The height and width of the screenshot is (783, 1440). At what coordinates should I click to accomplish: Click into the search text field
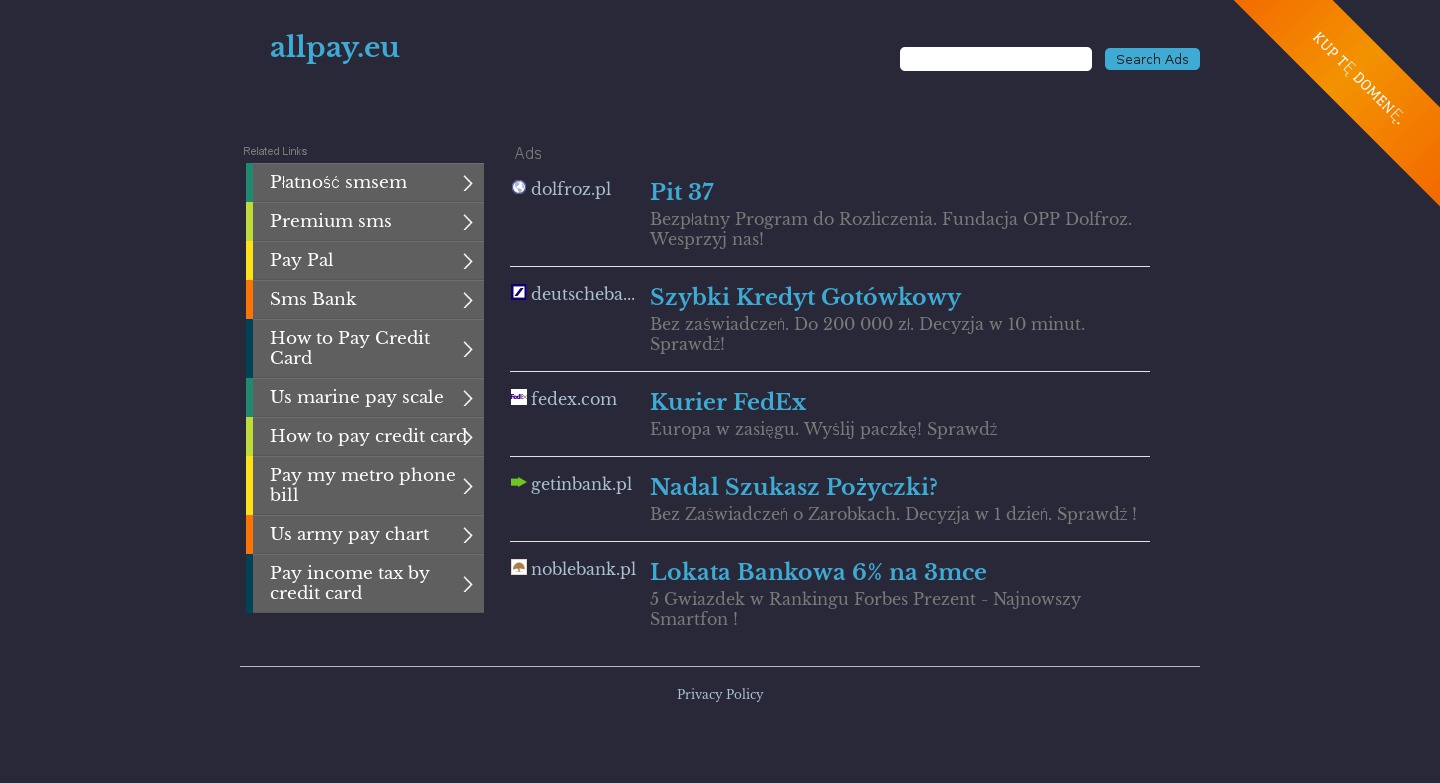[x=995, y=59]
